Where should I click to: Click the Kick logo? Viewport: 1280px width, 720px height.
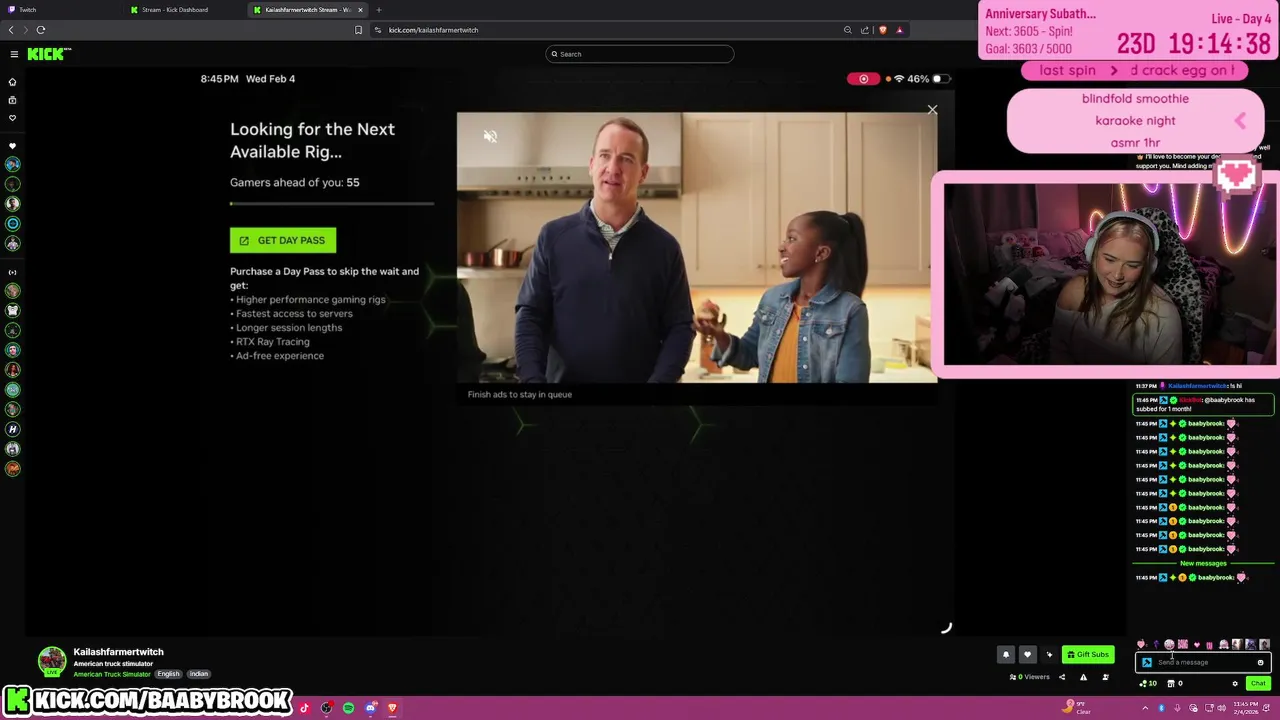tap(47, 54)
